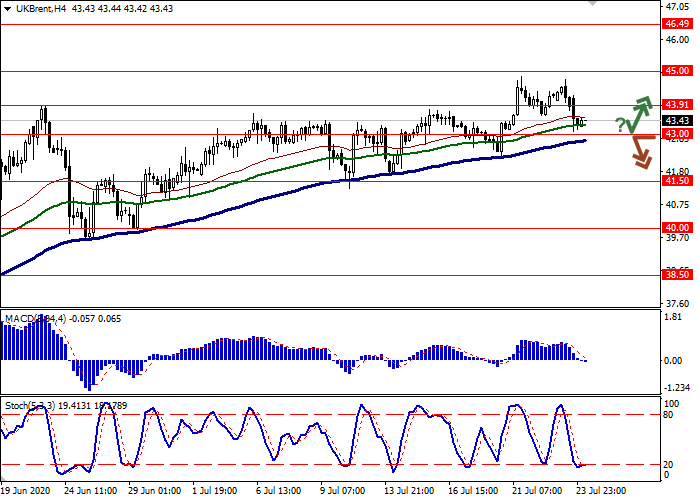Image resolution: width=700 pixels, height=500 pixels.
Task: Click the Stochastic 80 level scale label
Action: click(x=672, y=414)
